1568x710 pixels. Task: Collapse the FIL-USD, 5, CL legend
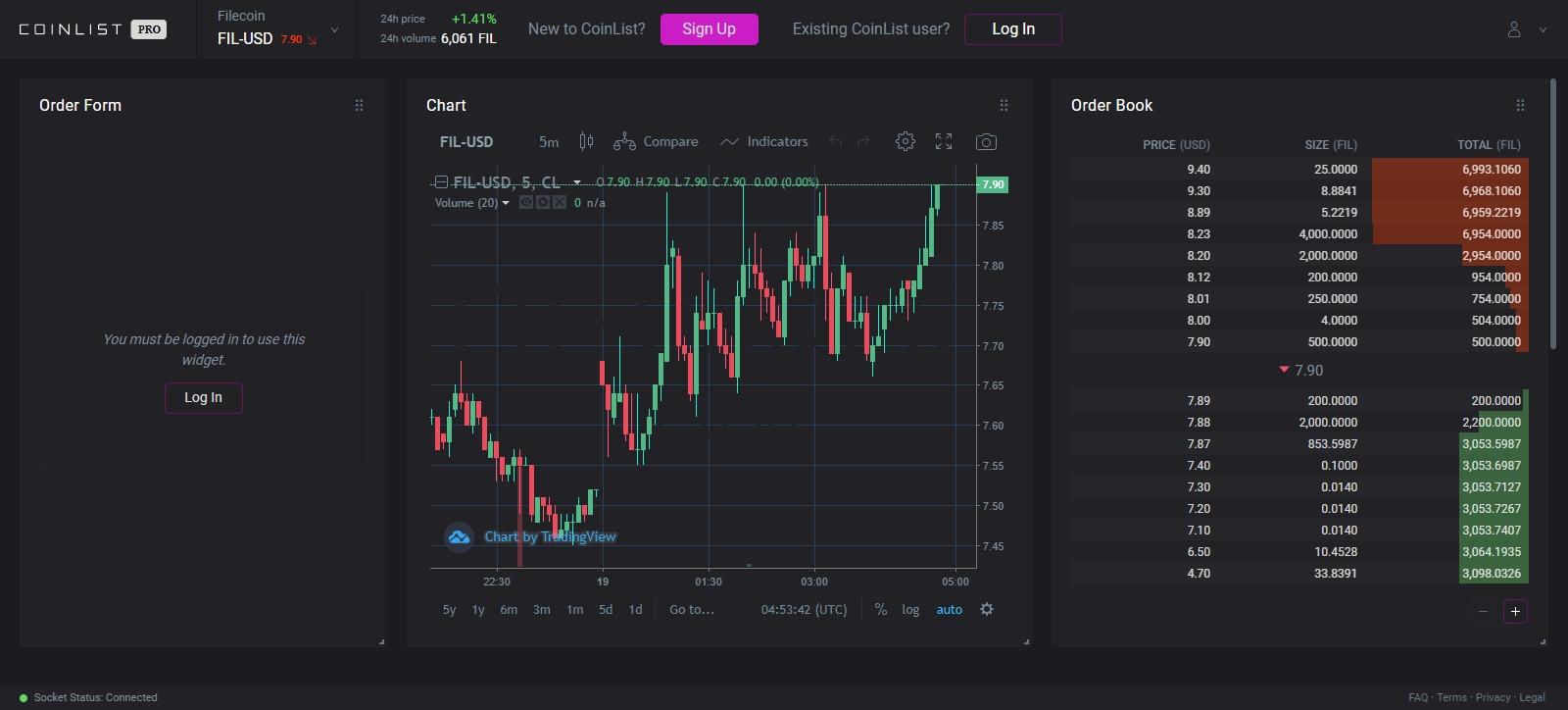pyautogui.click(x=441, y=182)
